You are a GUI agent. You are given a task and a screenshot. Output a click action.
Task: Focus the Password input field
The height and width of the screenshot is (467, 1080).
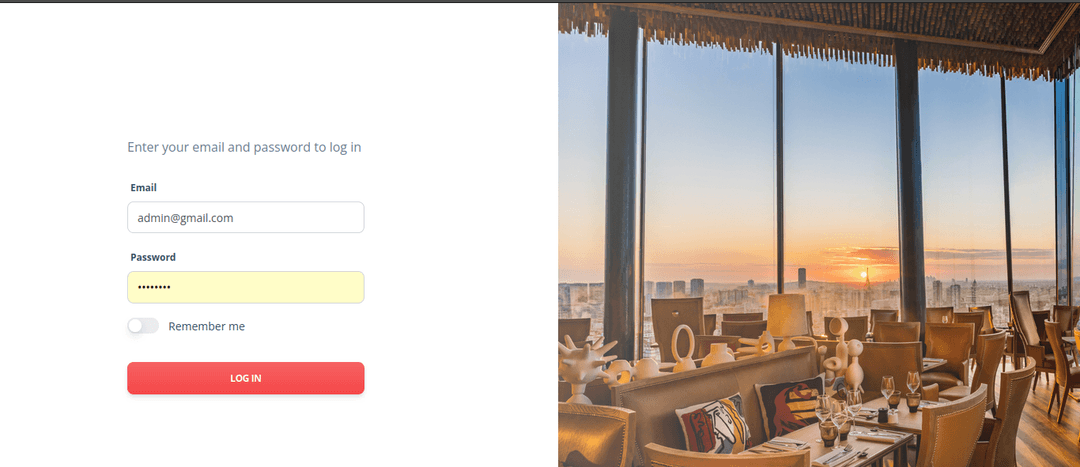245,287
